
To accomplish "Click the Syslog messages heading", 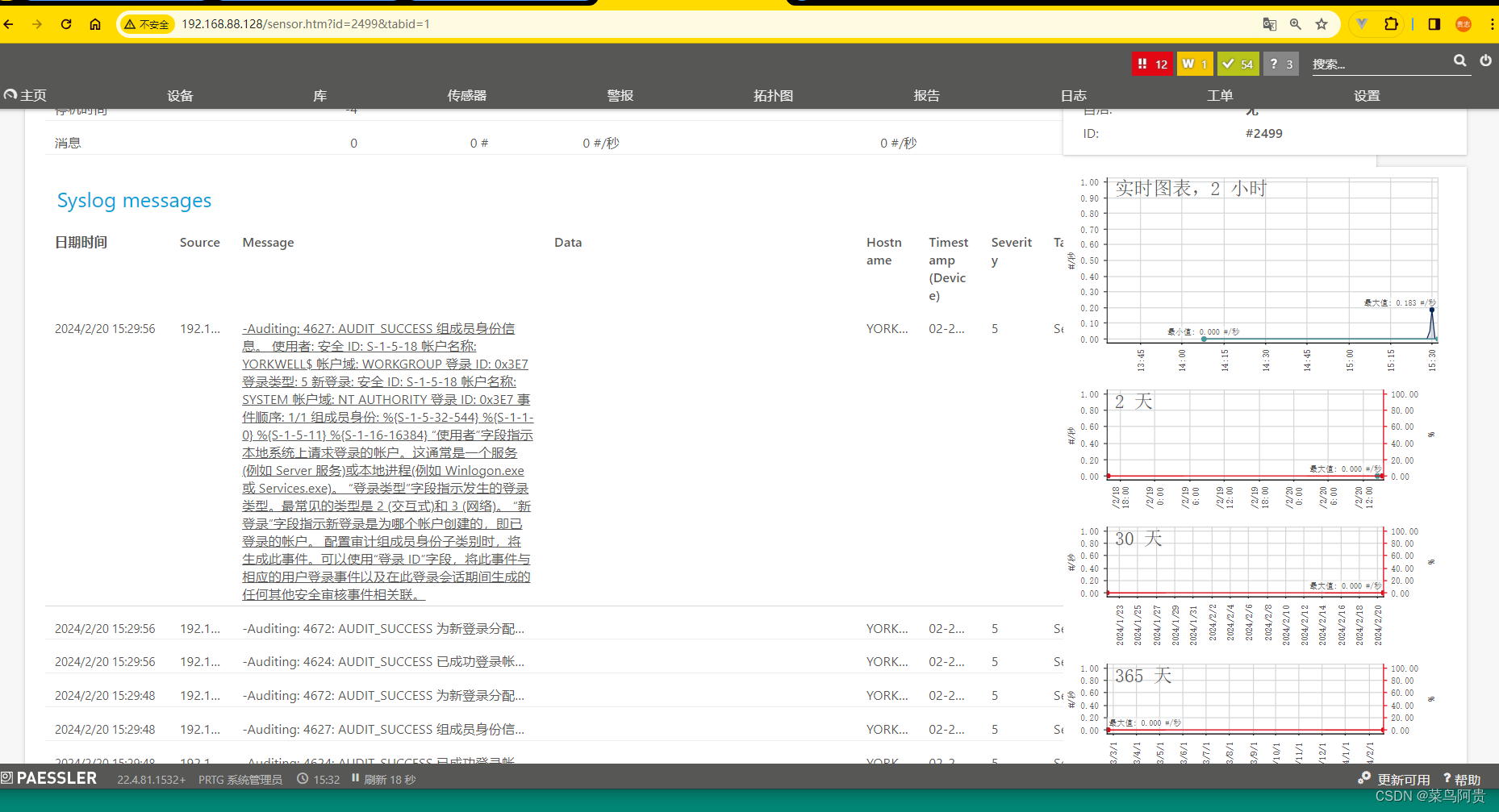I will 134,200.
